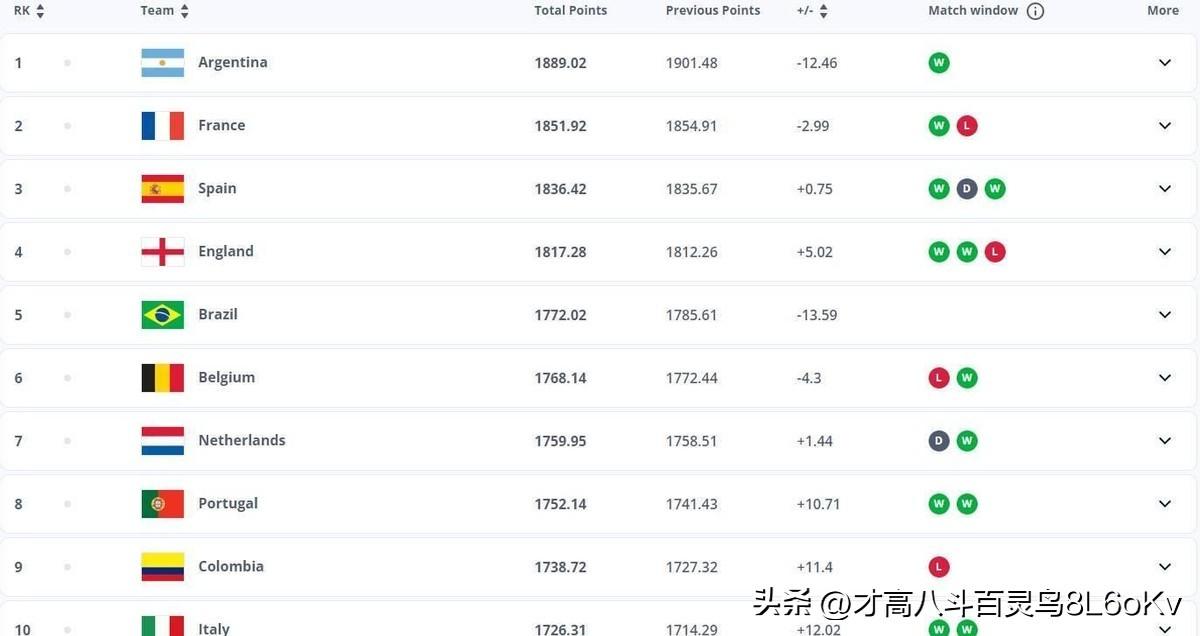Click the Argentina flag icon
The width and height of the screenshot is (1200, 636).
coord(162,63)
